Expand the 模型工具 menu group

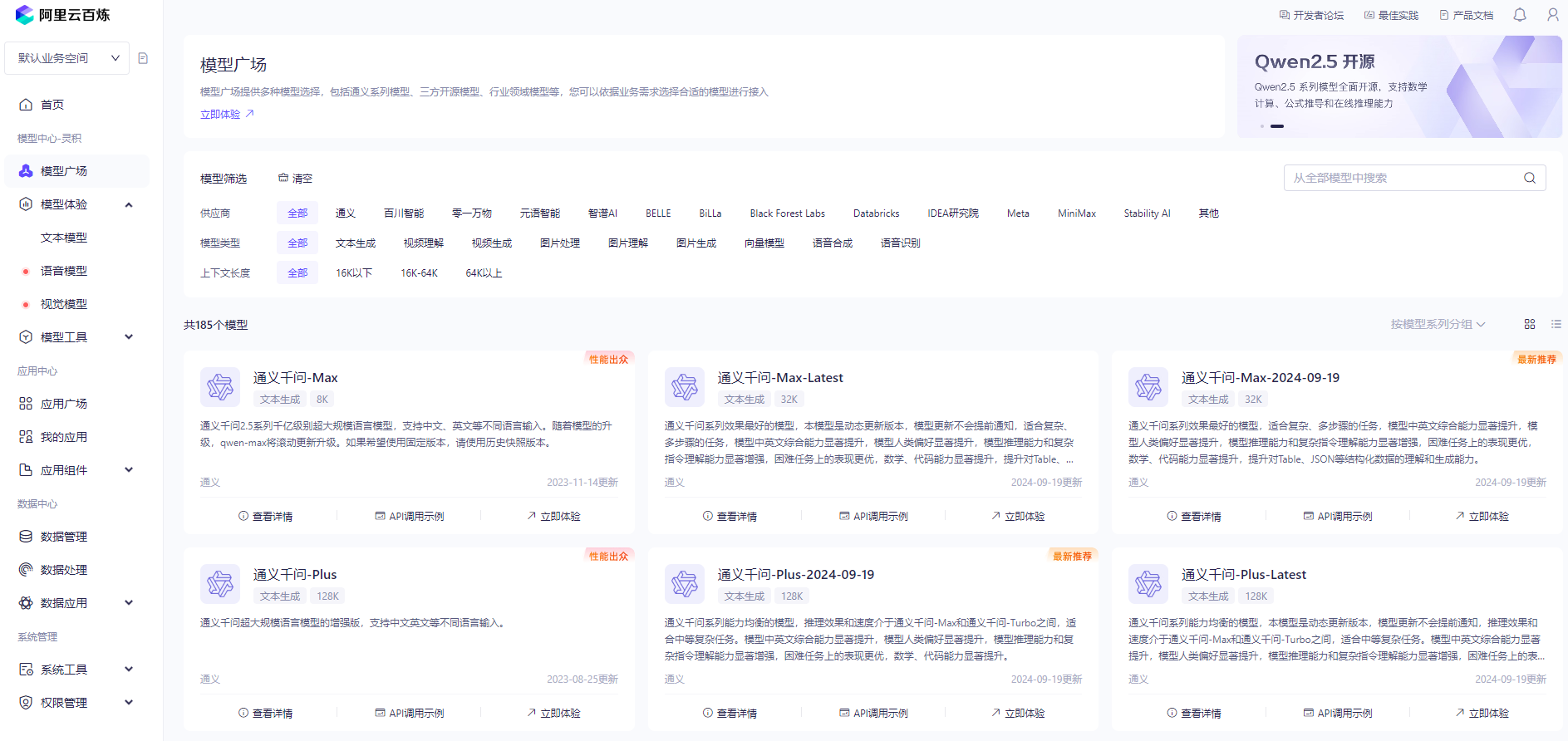click(129, 337)
